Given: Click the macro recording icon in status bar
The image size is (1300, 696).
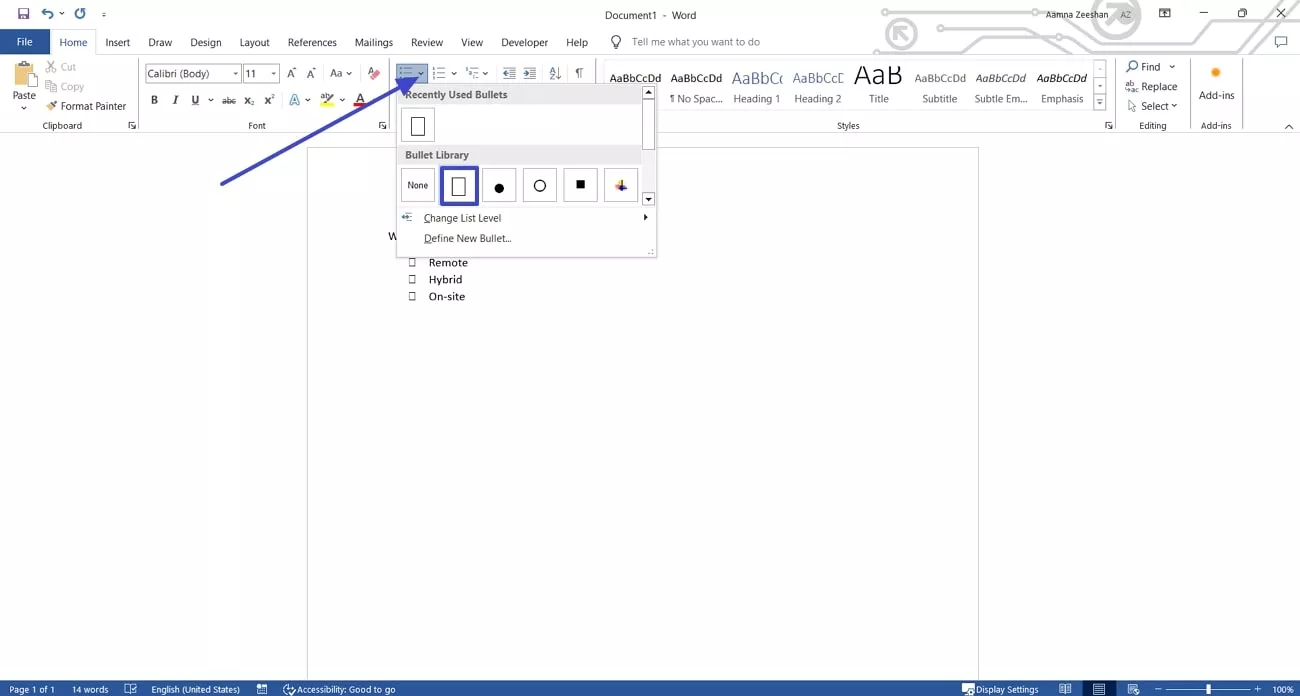Looking at the screenshot, I should pyautogui.click(x=262, y=689).
